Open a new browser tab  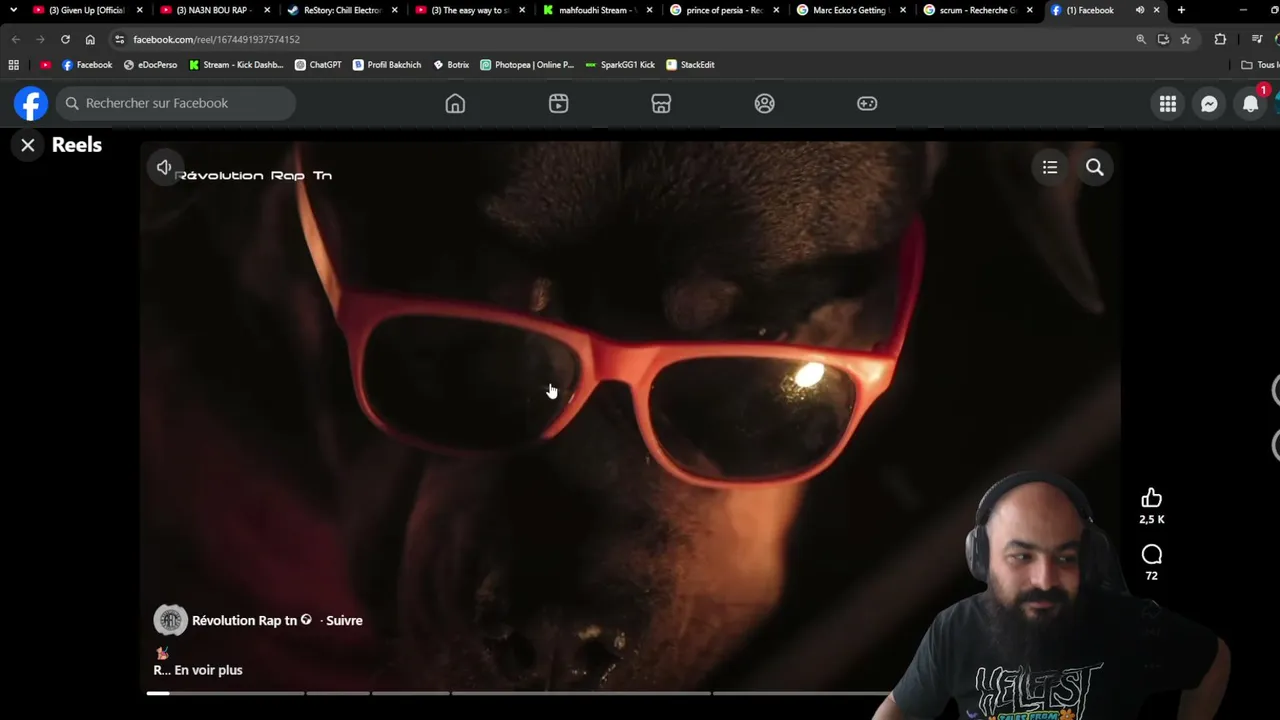pyautogui.click(x=1181, y=10)
